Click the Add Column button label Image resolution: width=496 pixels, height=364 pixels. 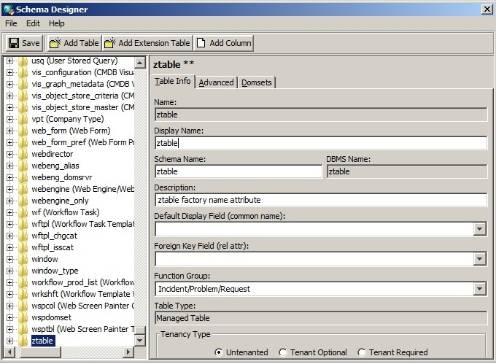(x=230, y=43)
